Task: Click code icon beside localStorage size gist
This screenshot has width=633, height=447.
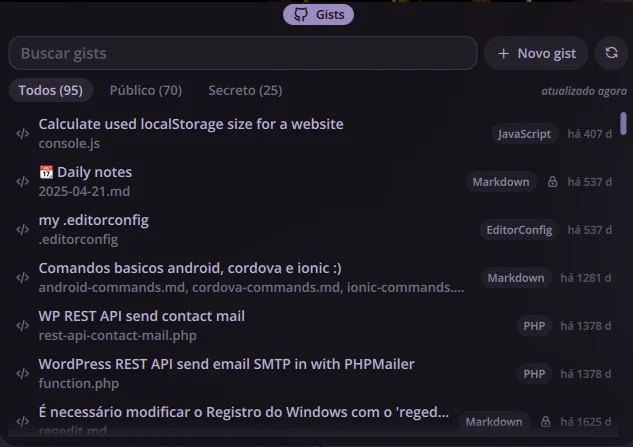Action: pyautogui.click(x=23, y=134)
